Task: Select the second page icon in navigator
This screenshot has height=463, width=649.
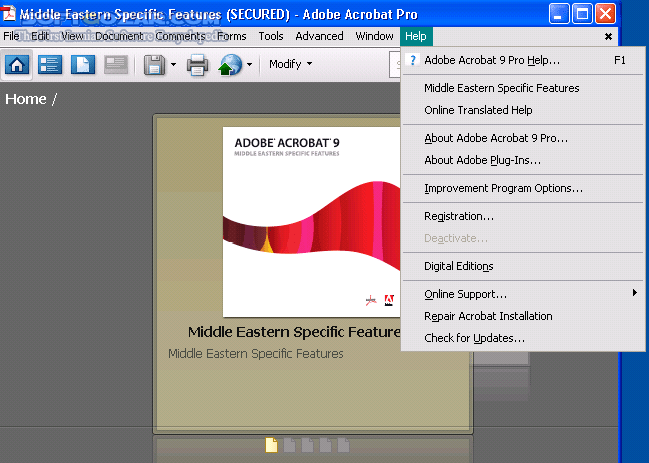Action: [x=289, y=445]
